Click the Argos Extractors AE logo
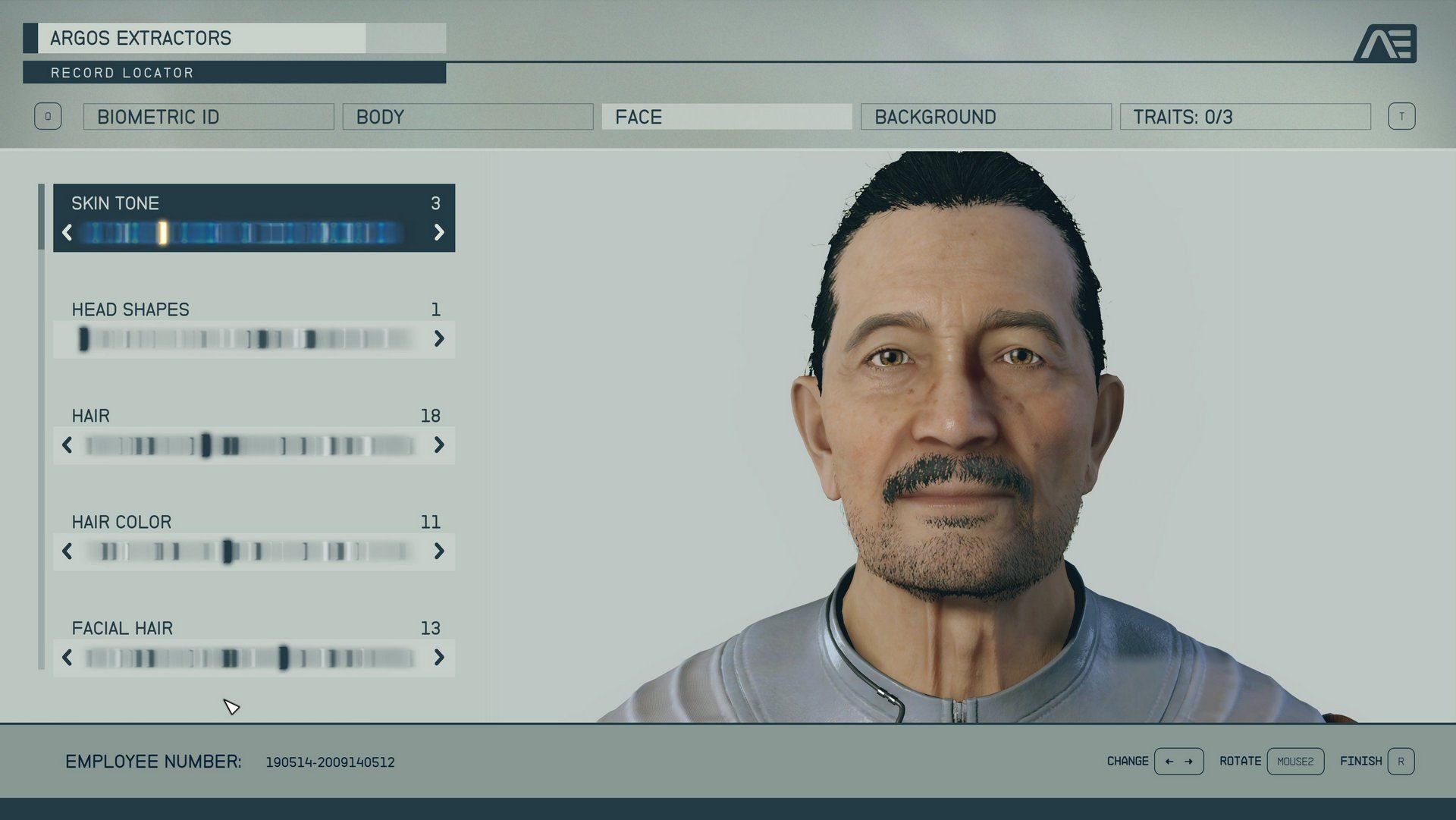Viewport: 1456px width, 820px height. [x=1385, y=43]
